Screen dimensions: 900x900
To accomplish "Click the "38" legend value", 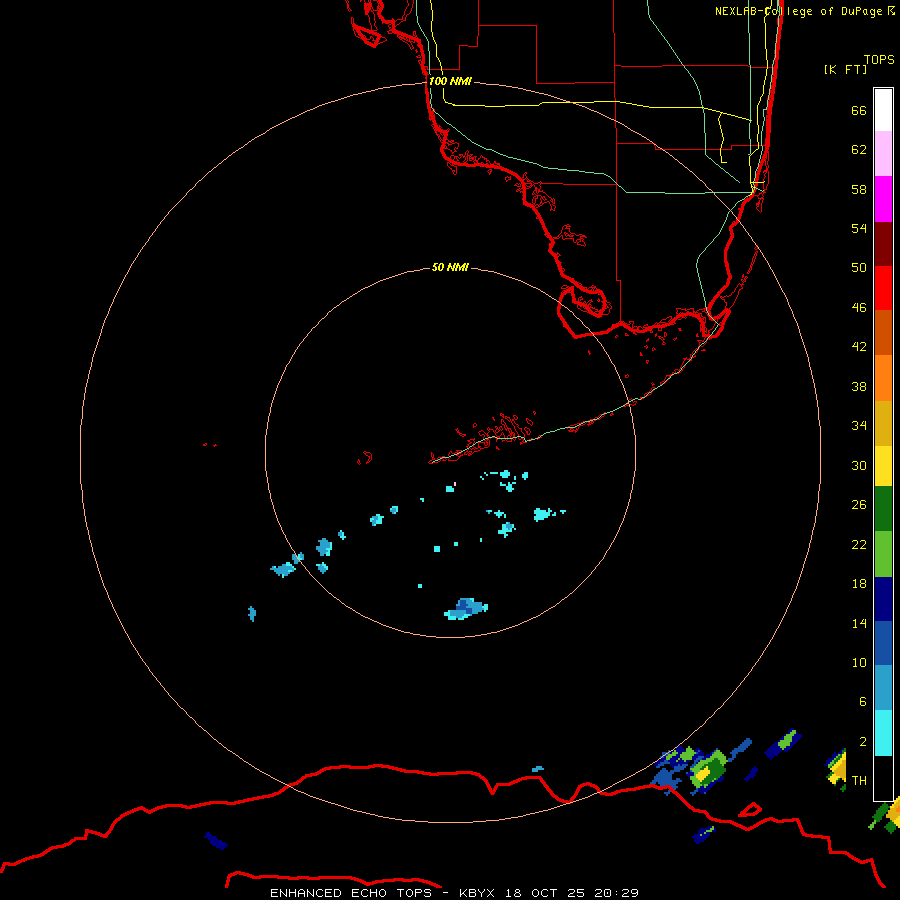I will (859, 386).
